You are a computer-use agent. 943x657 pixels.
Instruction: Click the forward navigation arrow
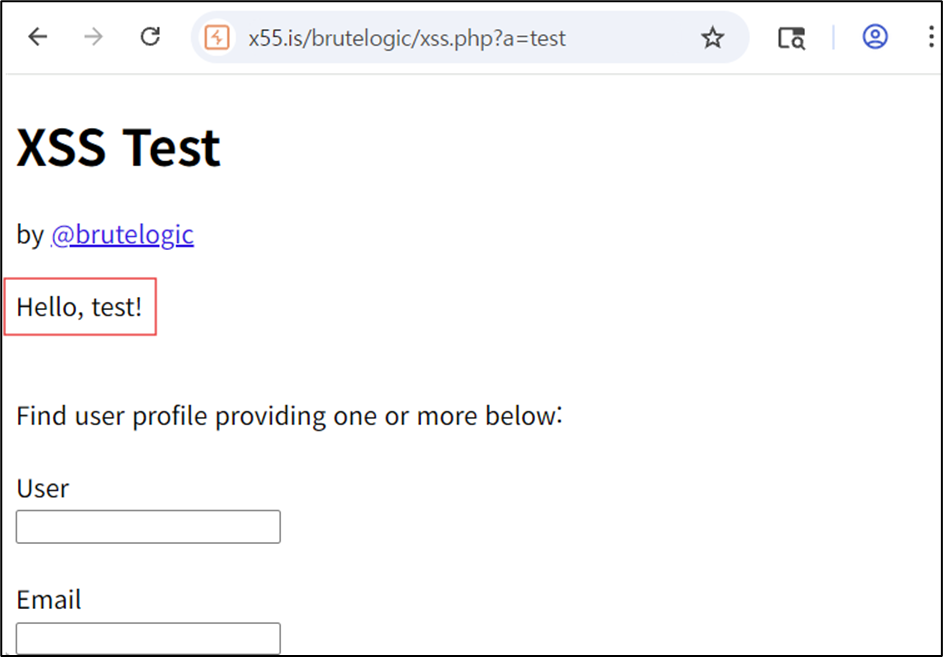[x=94, y=37]
